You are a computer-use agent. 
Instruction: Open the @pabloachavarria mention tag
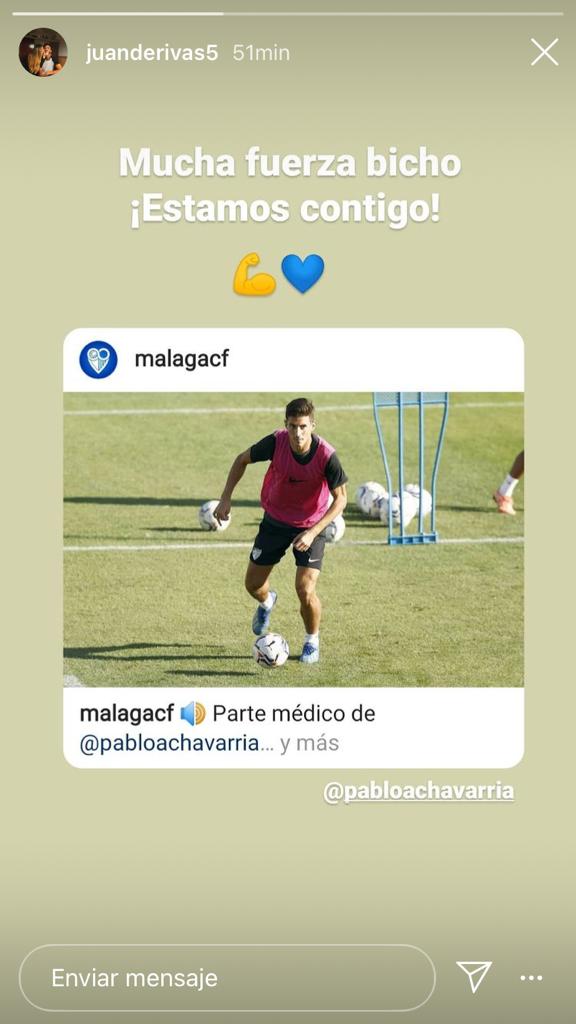(x=419, y=792)
